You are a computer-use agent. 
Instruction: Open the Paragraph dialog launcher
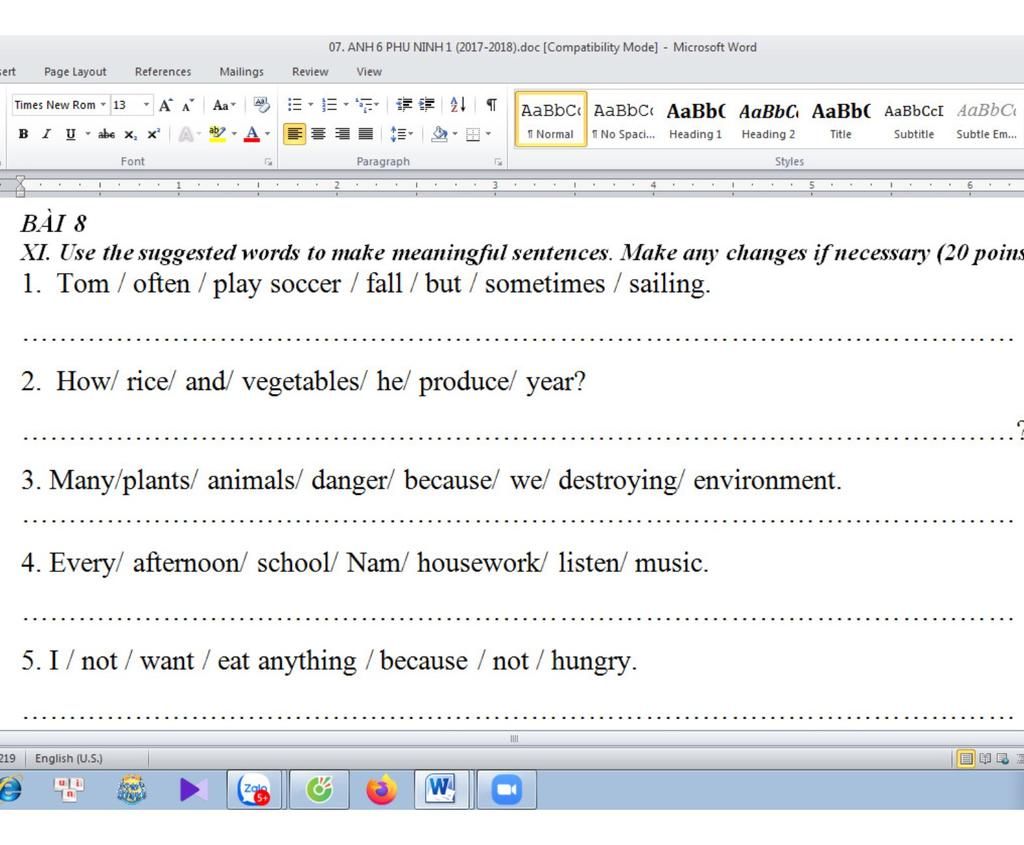pyautogui.click(x=498, y=161)
